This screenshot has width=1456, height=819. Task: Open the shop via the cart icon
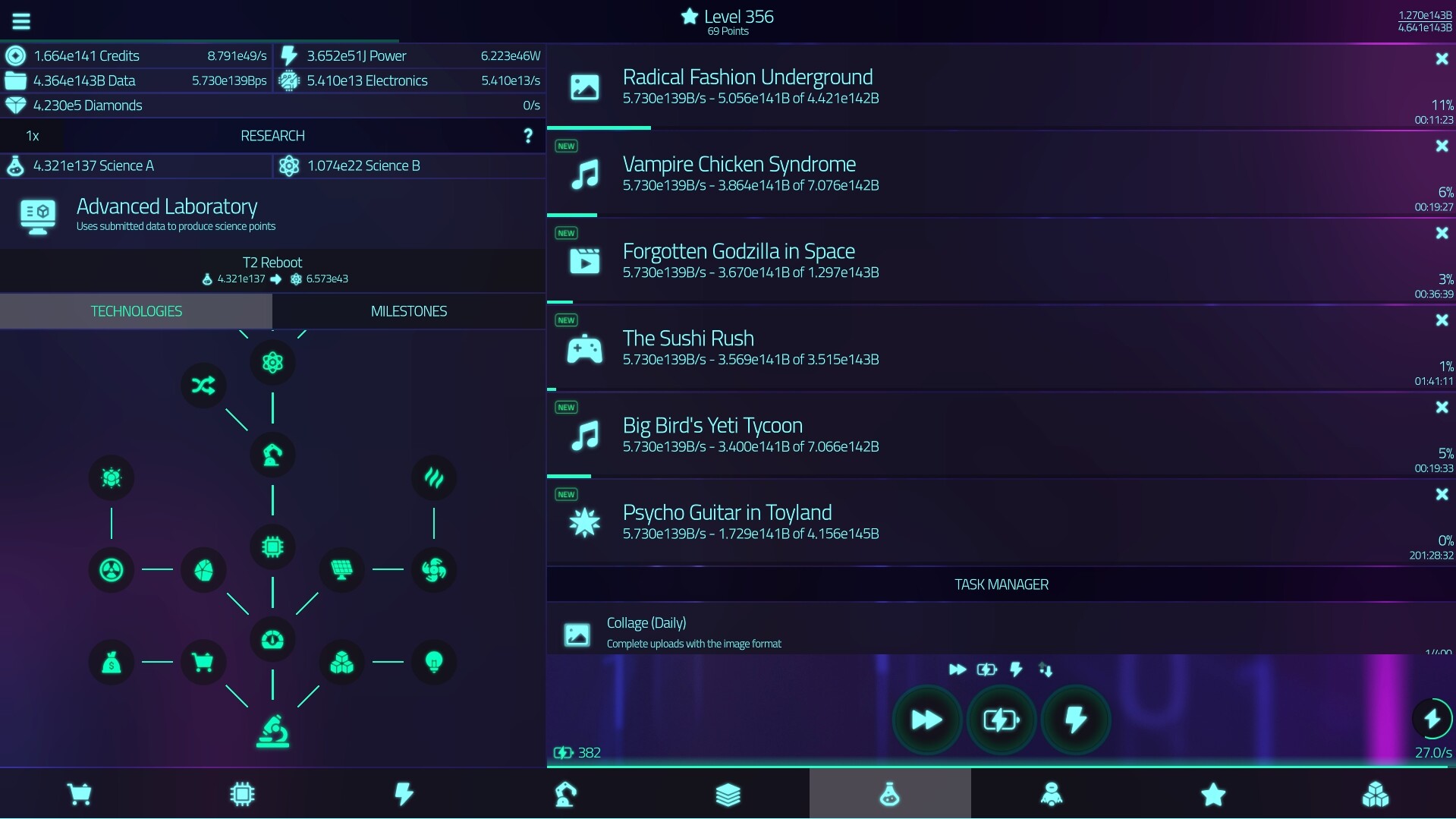(80, 793)
